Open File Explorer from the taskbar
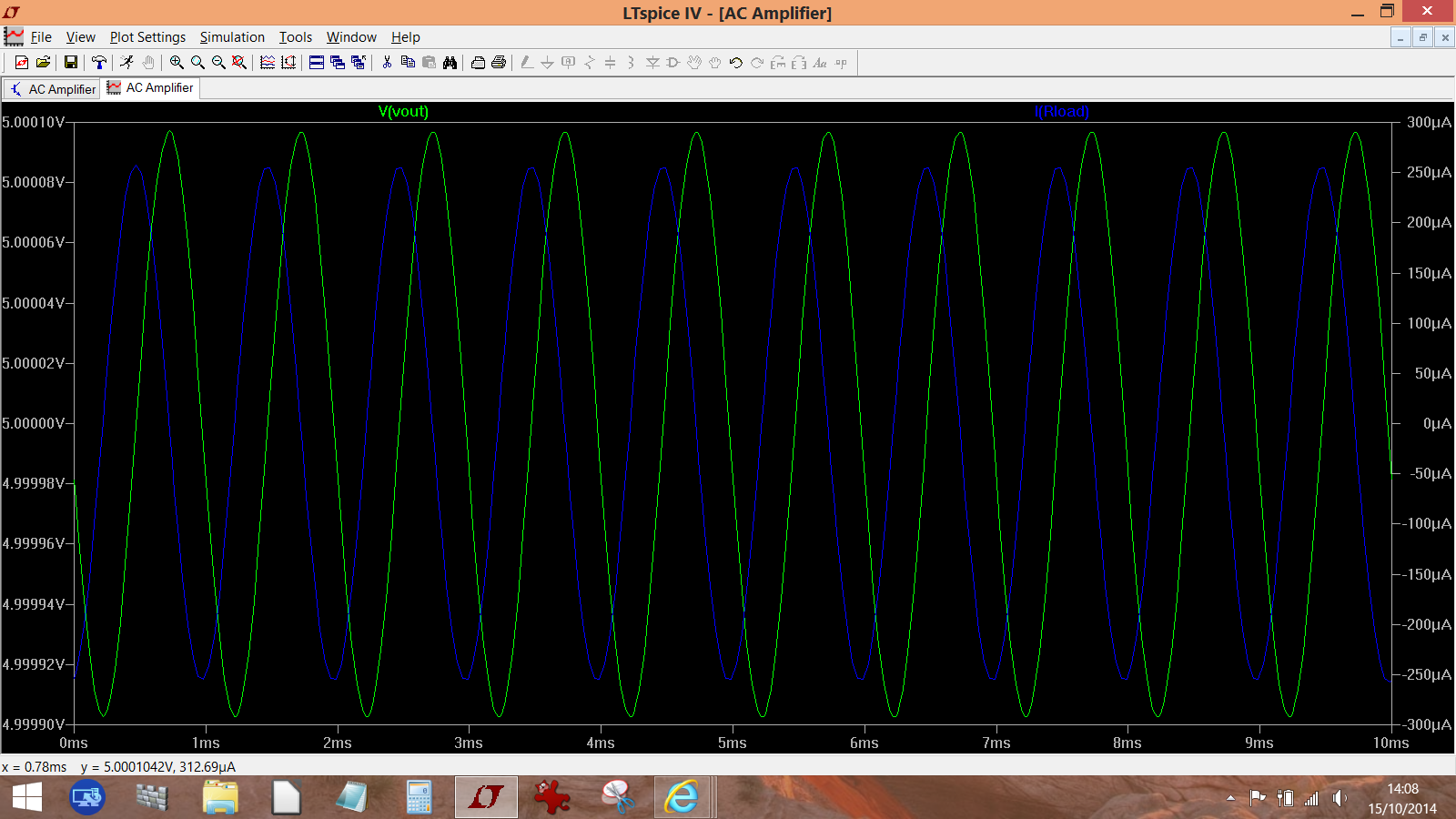This screenshot has height=819, width=1456. (x=220, y=798)
